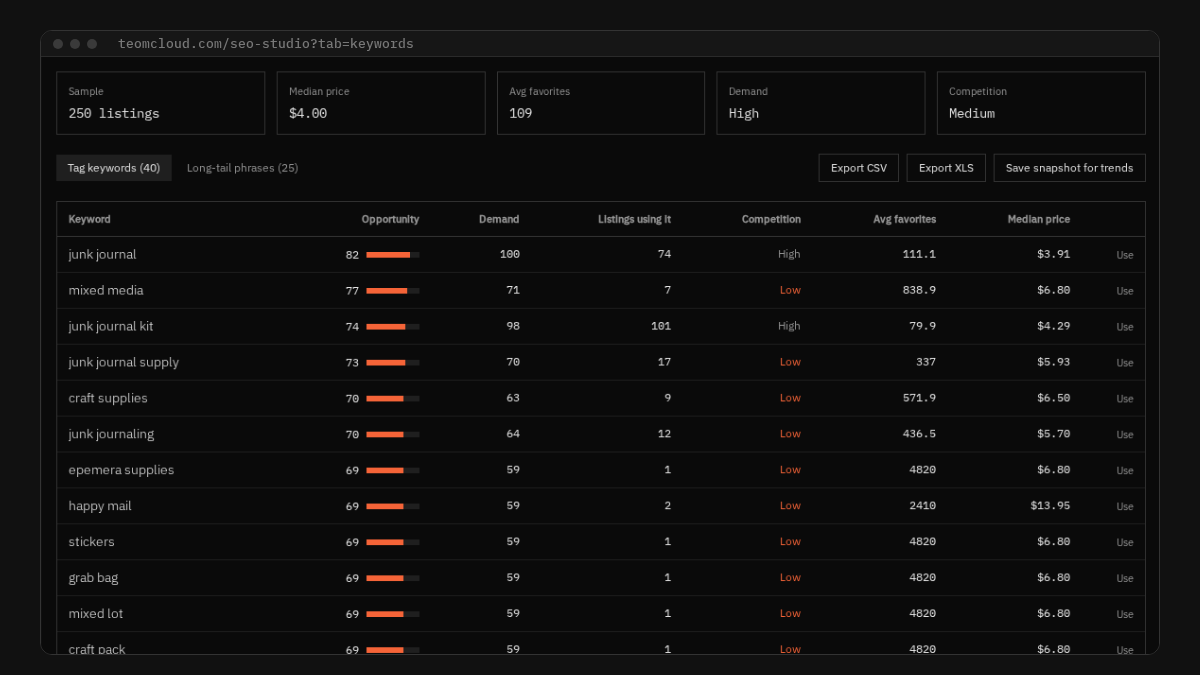Click keyword 'stickers'
The width and height of the screenshot is (1200, 675).
click(92, 543)
